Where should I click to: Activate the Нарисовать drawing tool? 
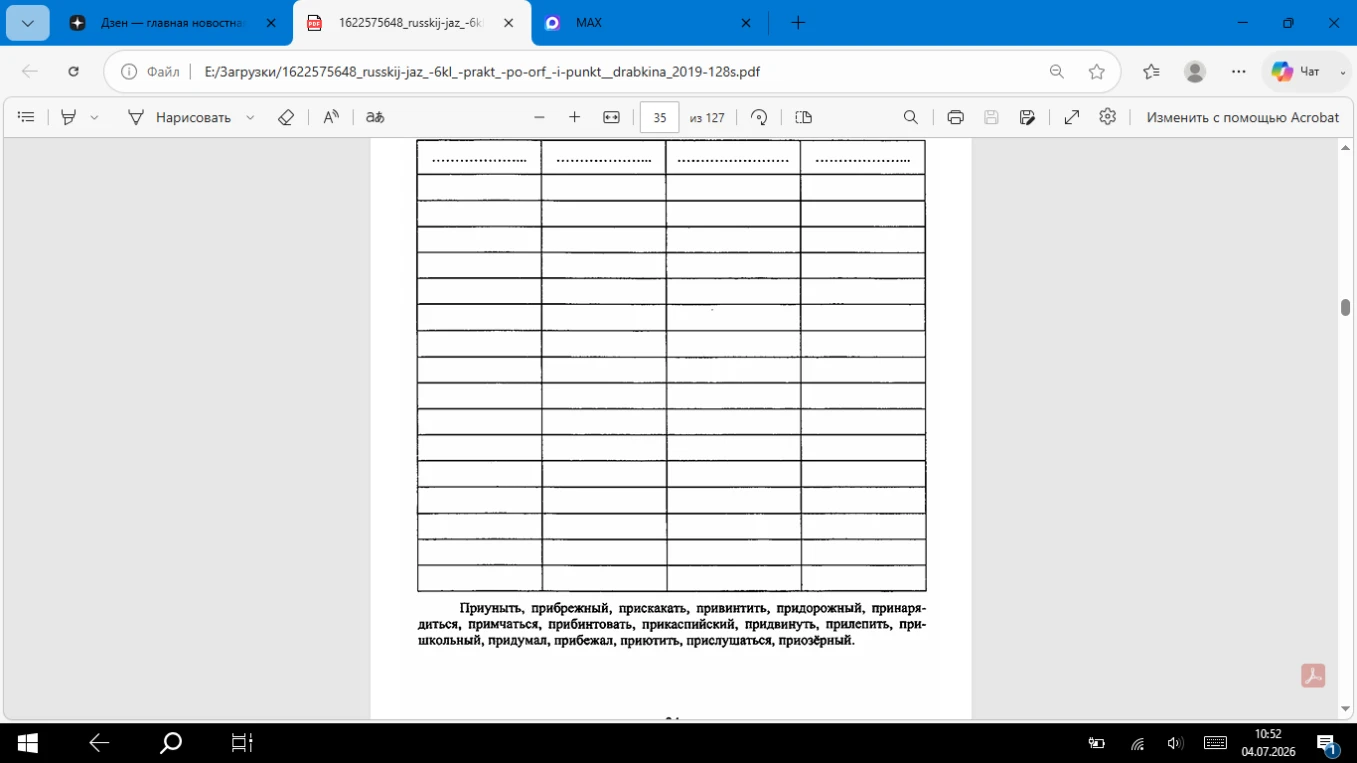[x=180, y=117]
